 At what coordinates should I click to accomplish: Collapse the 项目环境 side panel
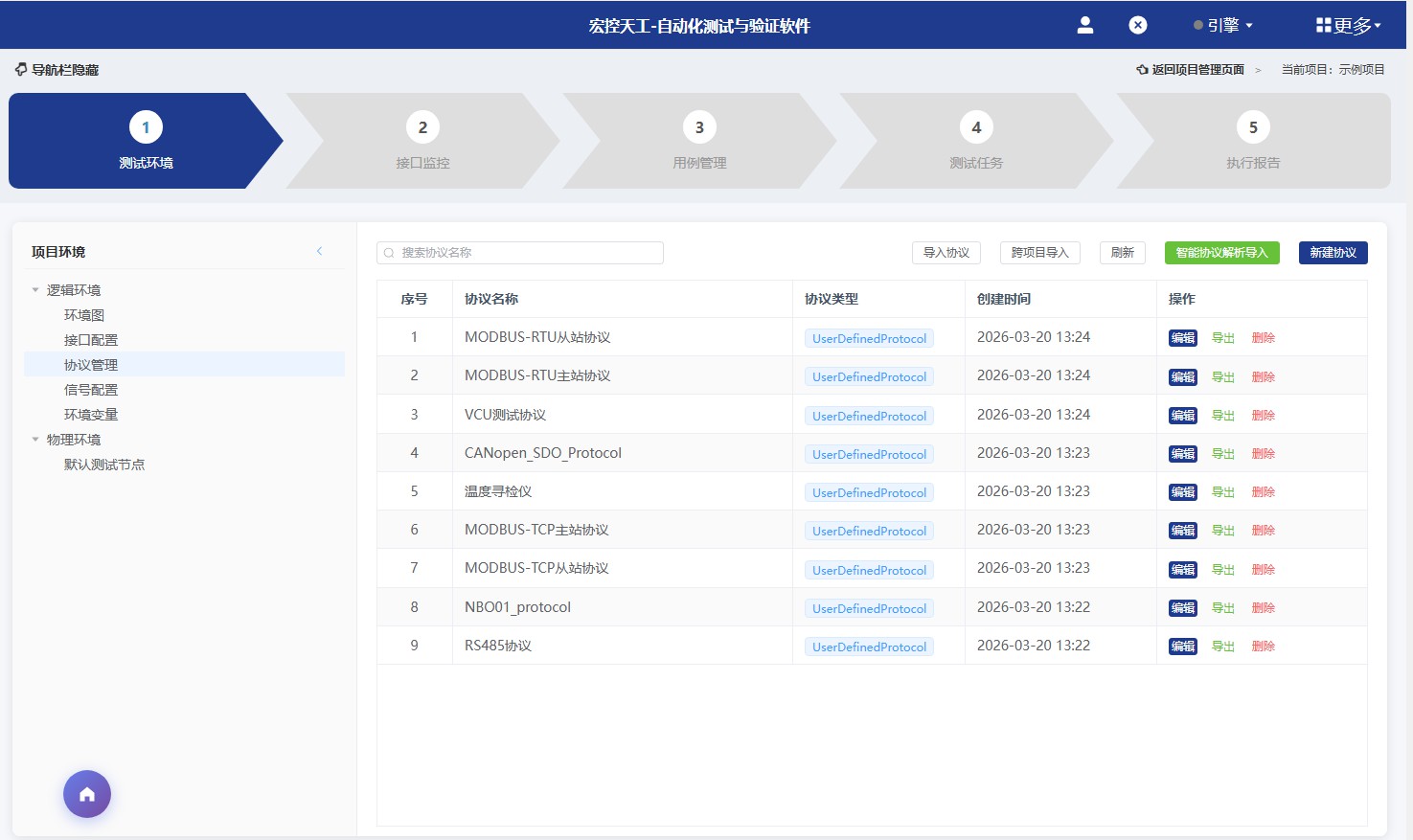(319, 251)
